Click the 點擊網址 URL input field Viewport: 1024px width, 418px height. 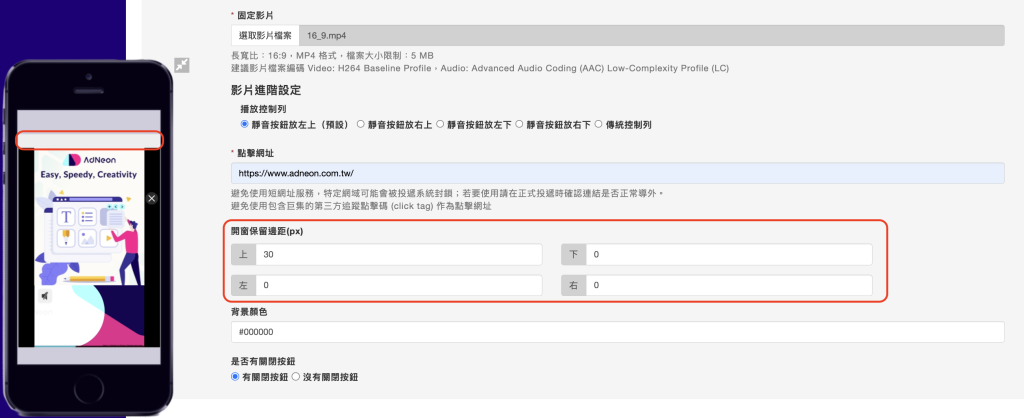tap(617, 173)
